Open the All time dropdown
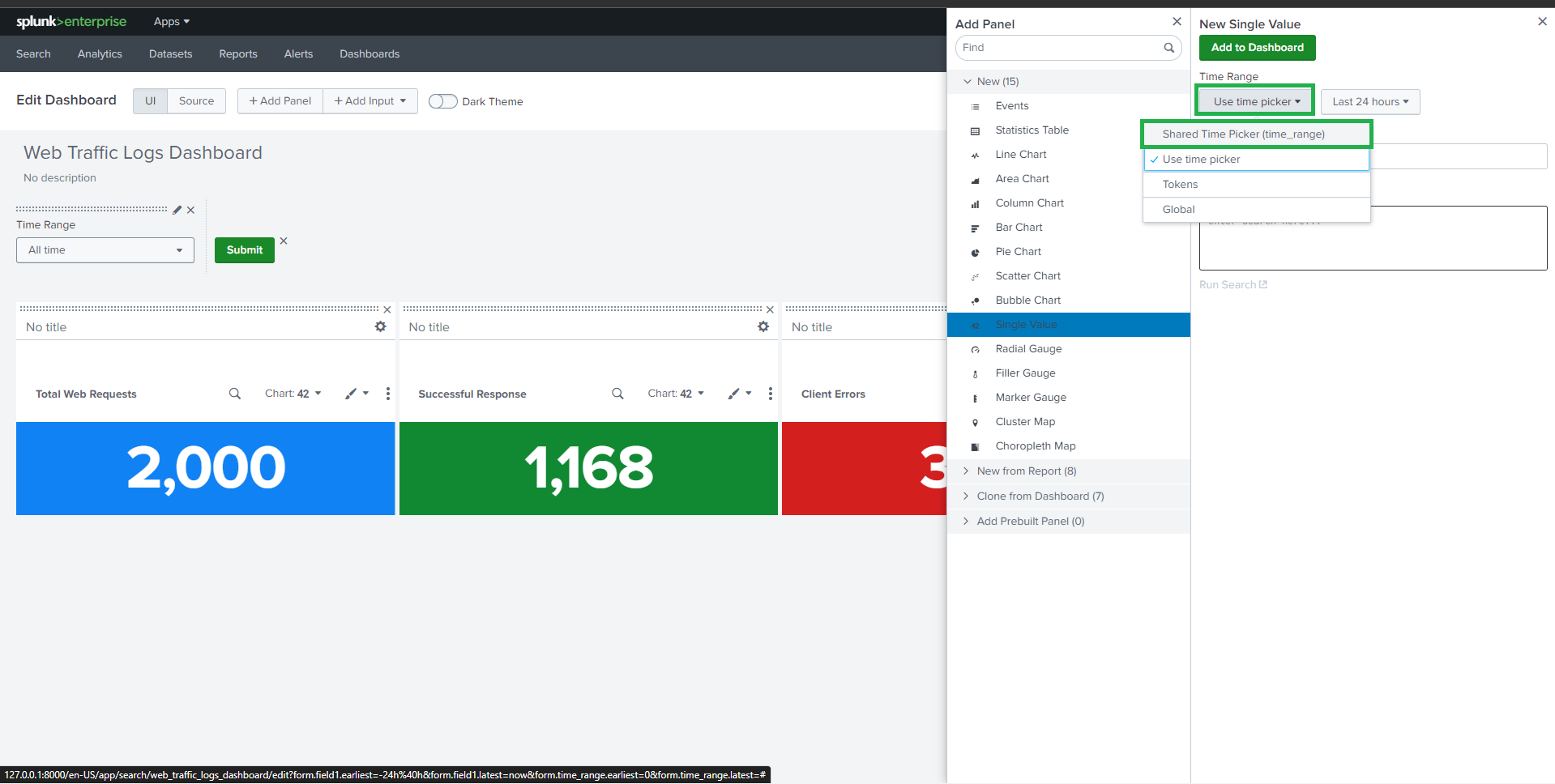1555x784 pixels. (x=105, y=250)
